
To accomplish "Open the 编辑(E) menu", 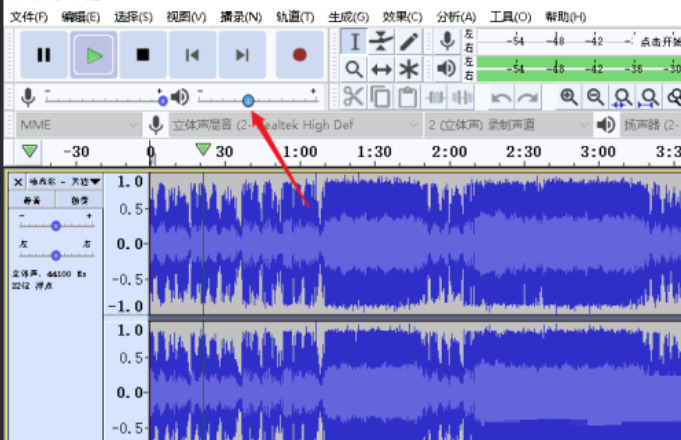I will (81, 17).
